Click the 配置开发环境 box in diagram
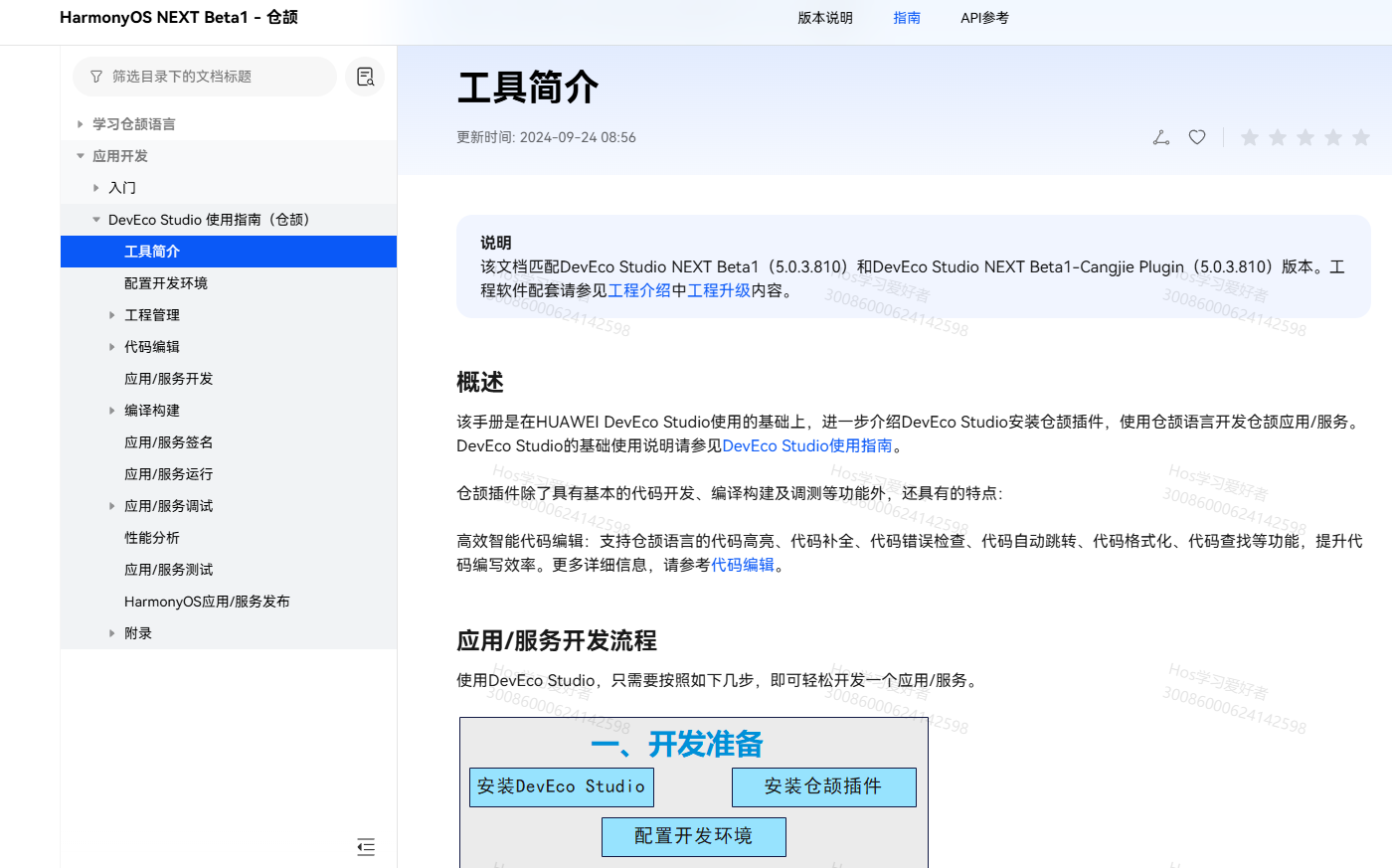The width and height of the screenshot is (1392, 868). coord(694,836)
